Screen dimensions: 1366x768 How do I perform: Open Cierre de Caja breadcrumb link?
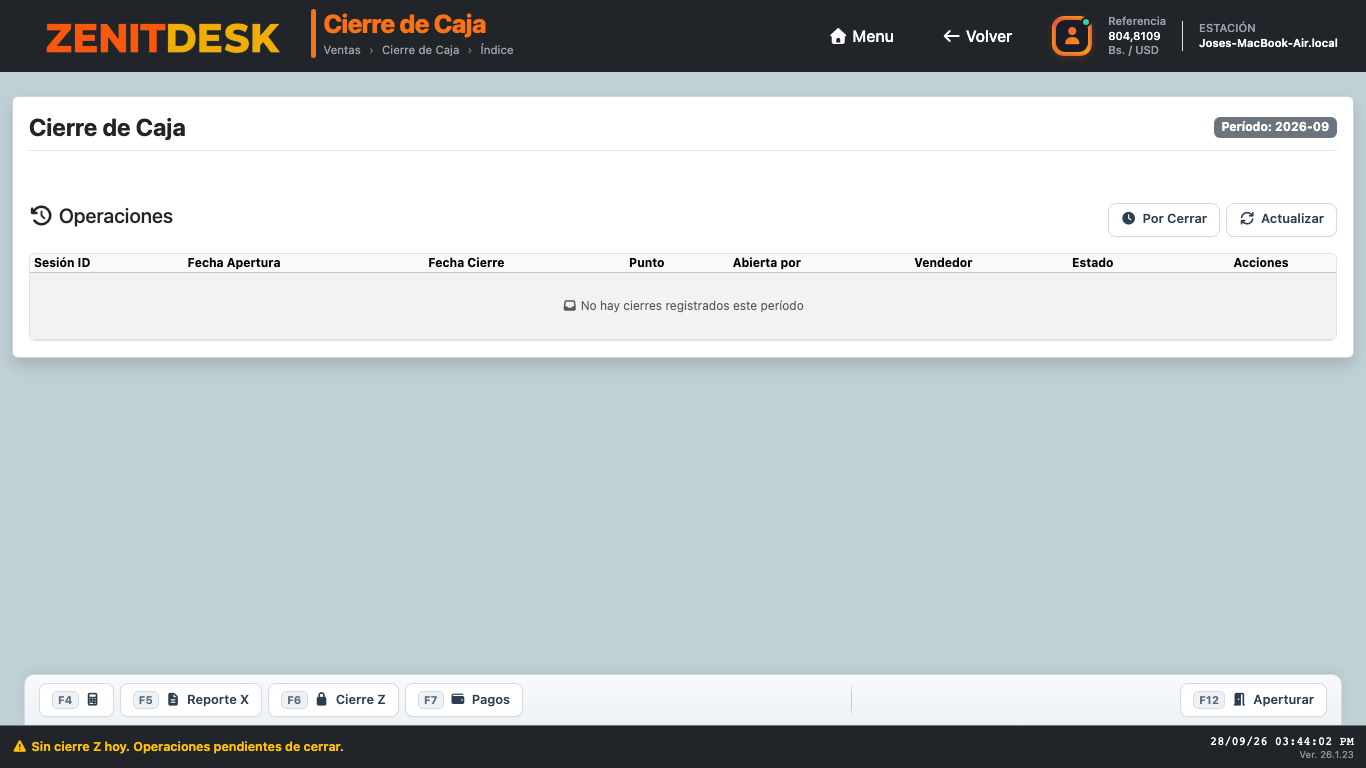(x=420, y=50)
